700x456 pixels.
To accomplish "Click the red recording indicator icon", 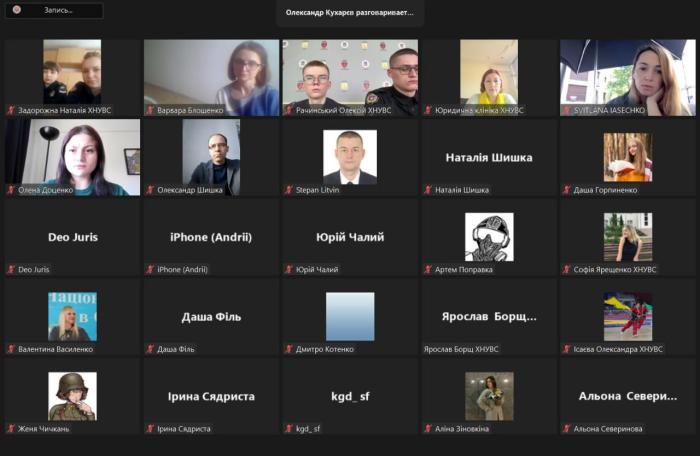I will (x=17, y=9).
